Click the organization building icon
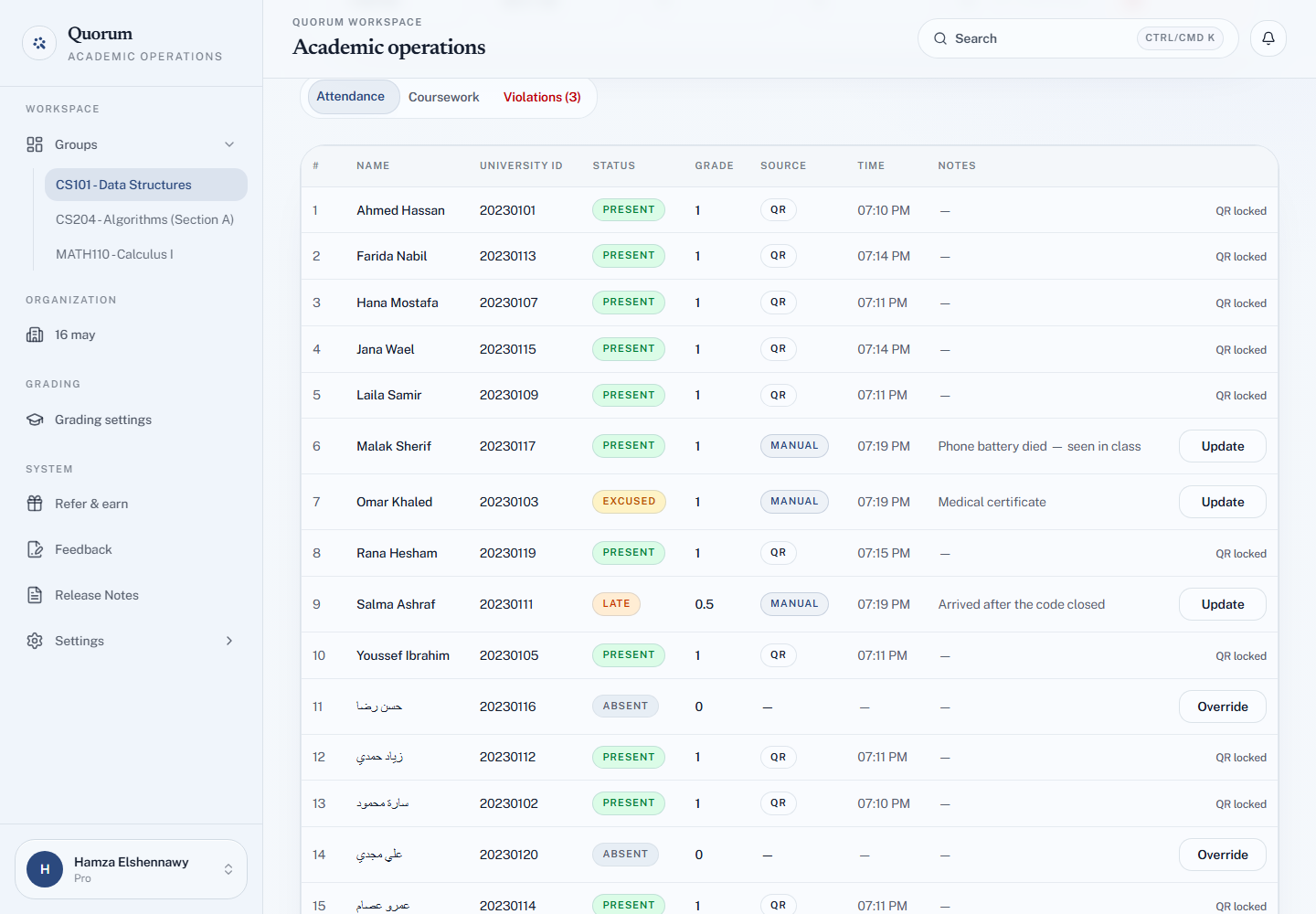 pos(35,335)
